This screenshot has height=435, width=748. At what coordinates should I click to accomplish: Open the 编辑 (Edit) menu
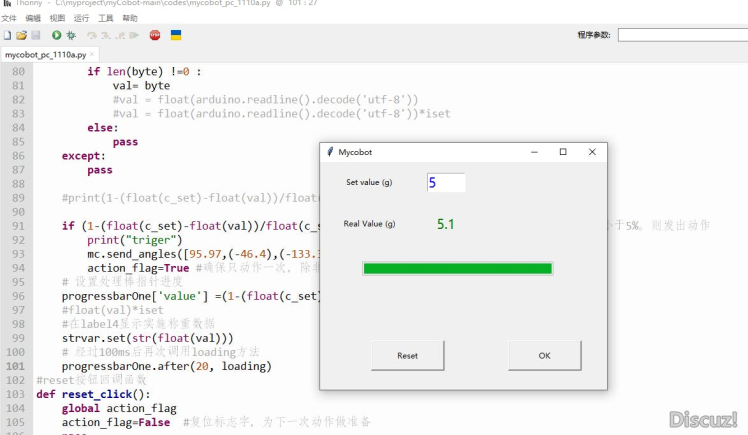click(33, 18)
